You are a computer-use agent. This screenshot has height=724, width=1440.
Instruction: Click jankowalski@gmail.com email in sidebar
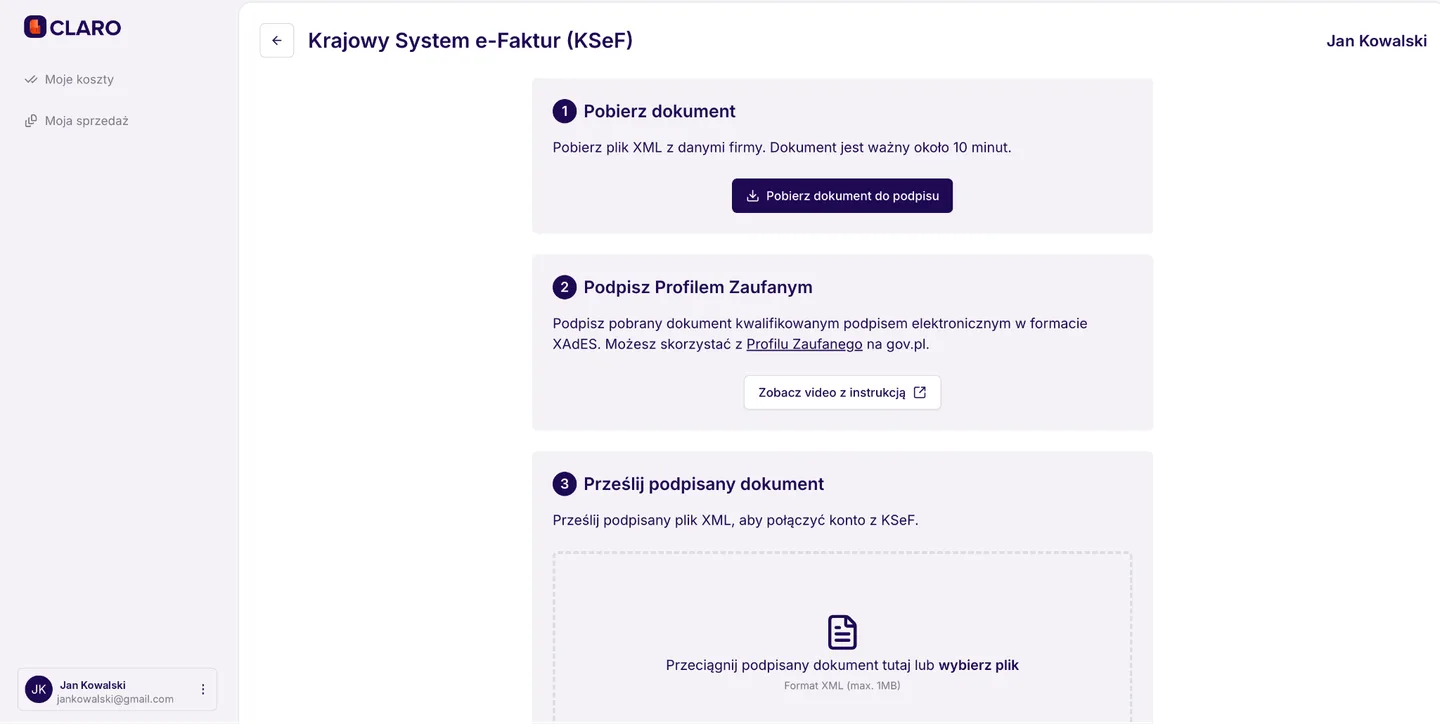click(115, 699)
